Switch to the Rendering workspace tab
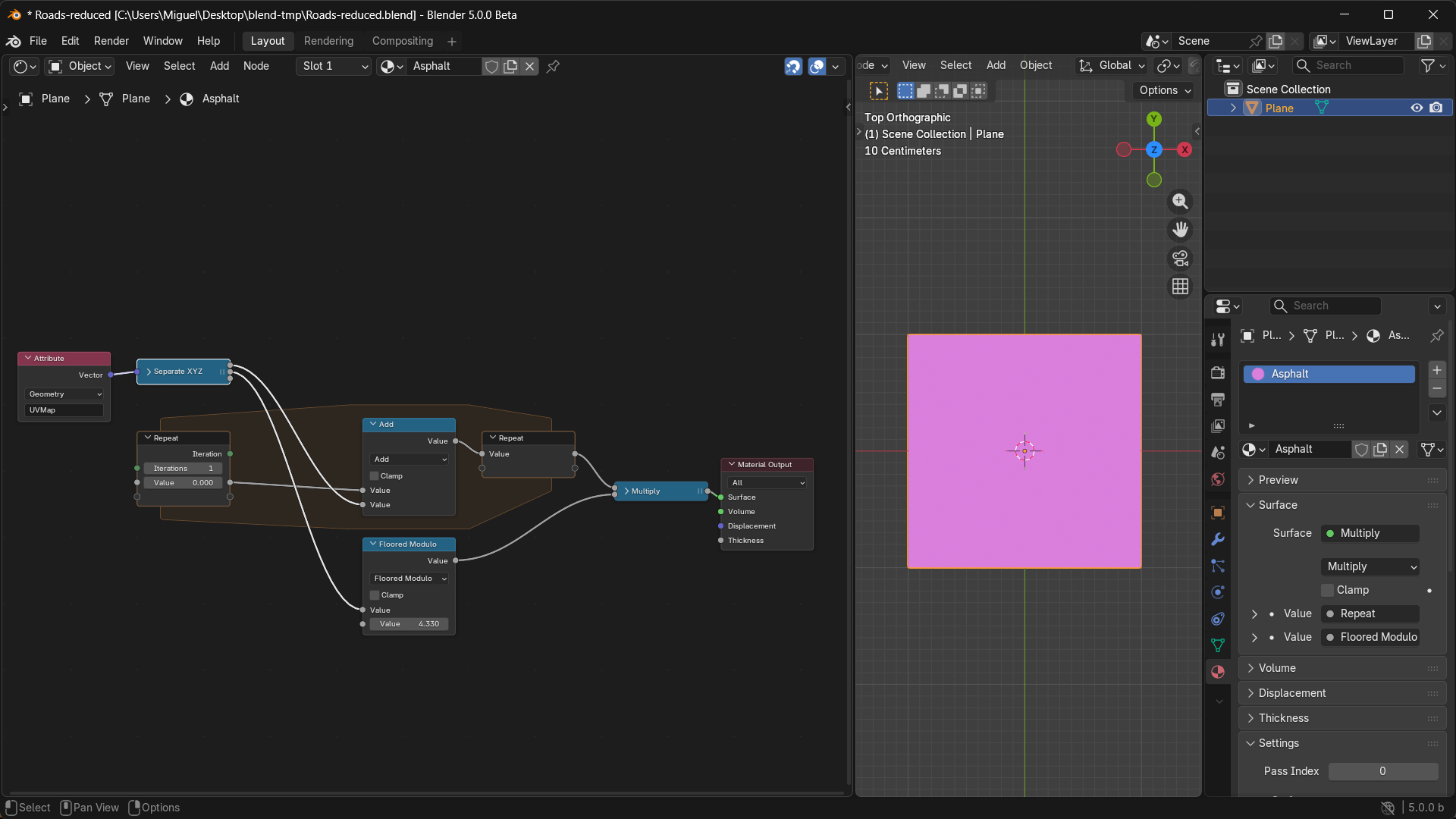1456x819 pixels. pyautogui.click(x=328, y=41)
